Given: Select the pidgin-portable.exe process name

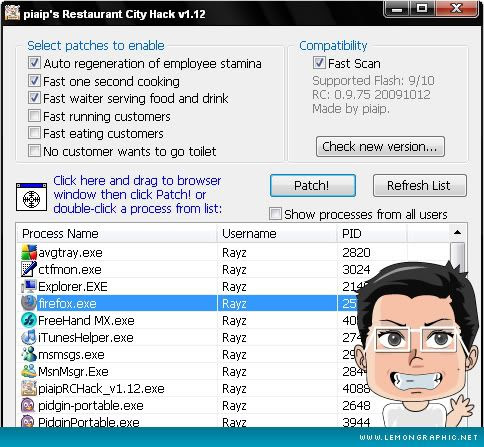Looking at the screenshot, I should coord(91,406).
